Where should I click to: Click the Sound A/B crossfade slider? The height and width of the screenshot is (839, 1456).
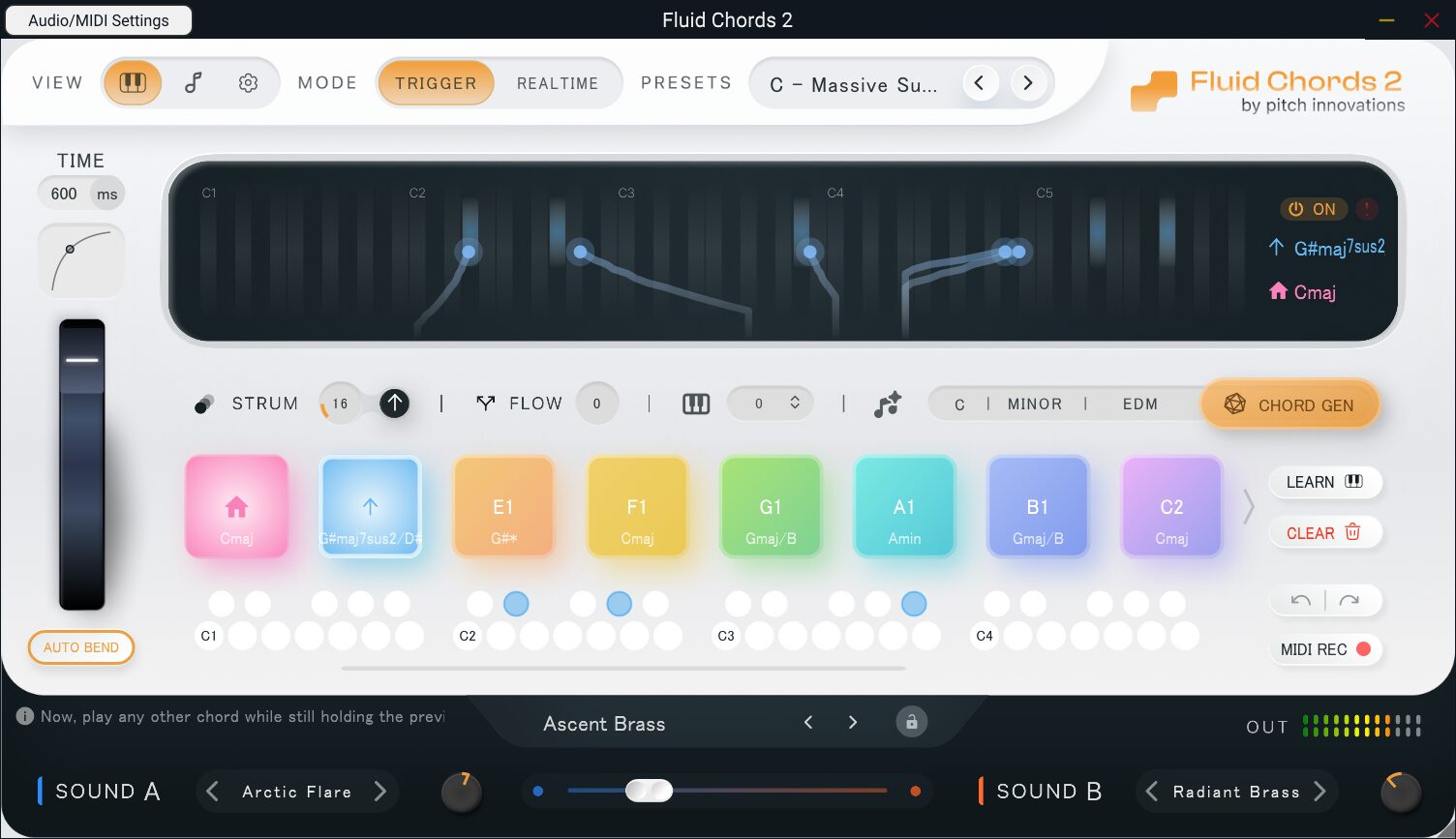[x=727, y=791]
